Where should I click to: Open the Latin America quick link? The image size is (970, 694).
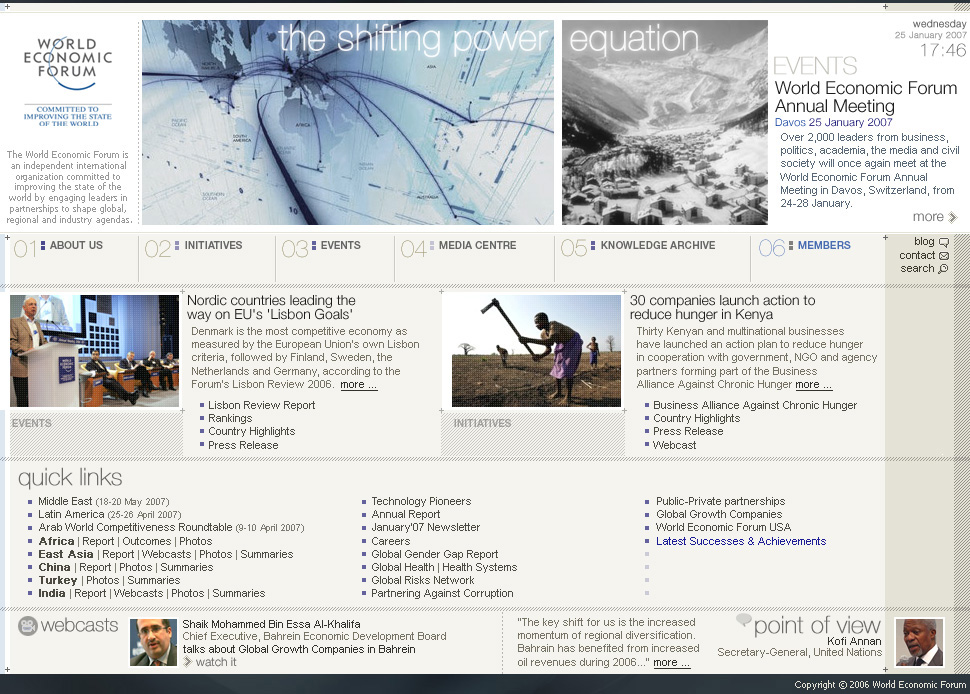[71, 514]
